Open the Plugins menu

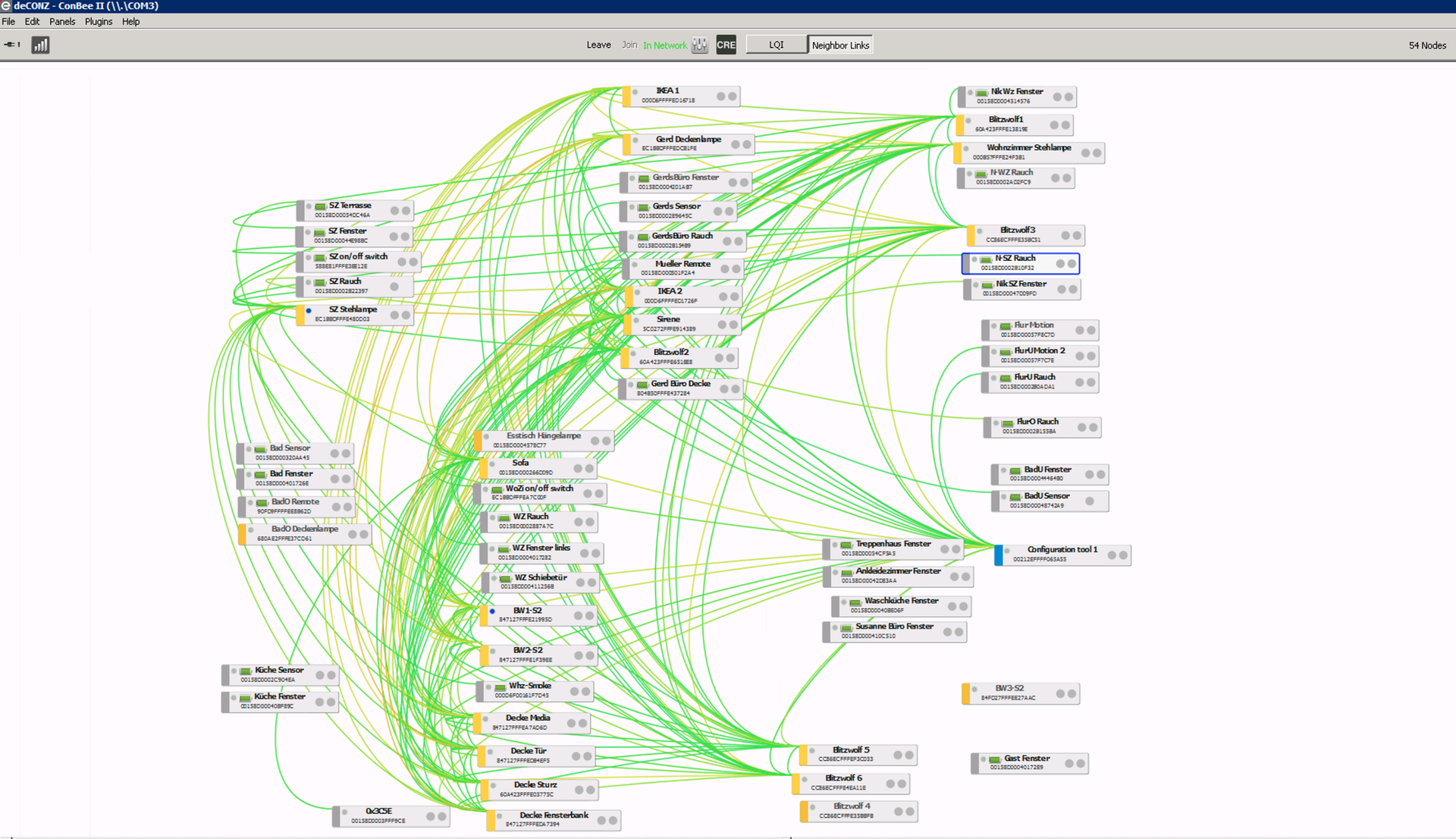[99, 21]
